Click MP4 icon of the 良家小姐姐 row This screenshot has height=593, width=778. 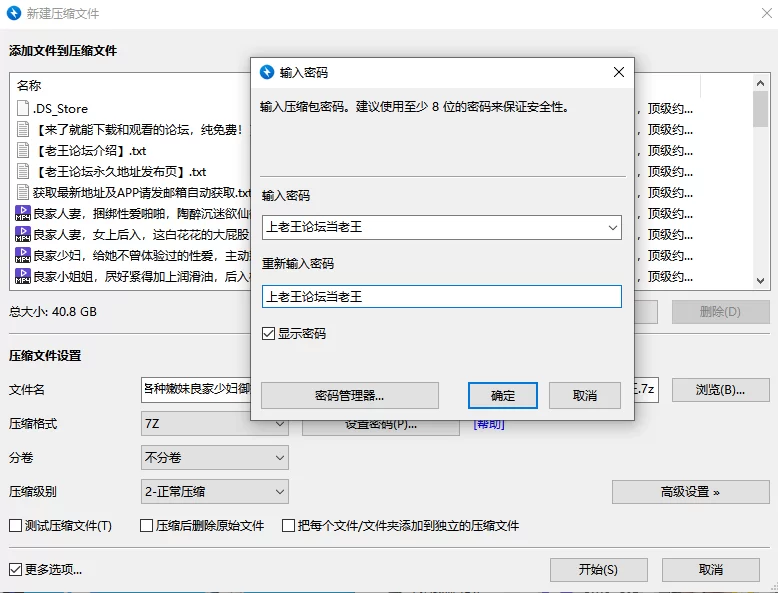(23, 276)
